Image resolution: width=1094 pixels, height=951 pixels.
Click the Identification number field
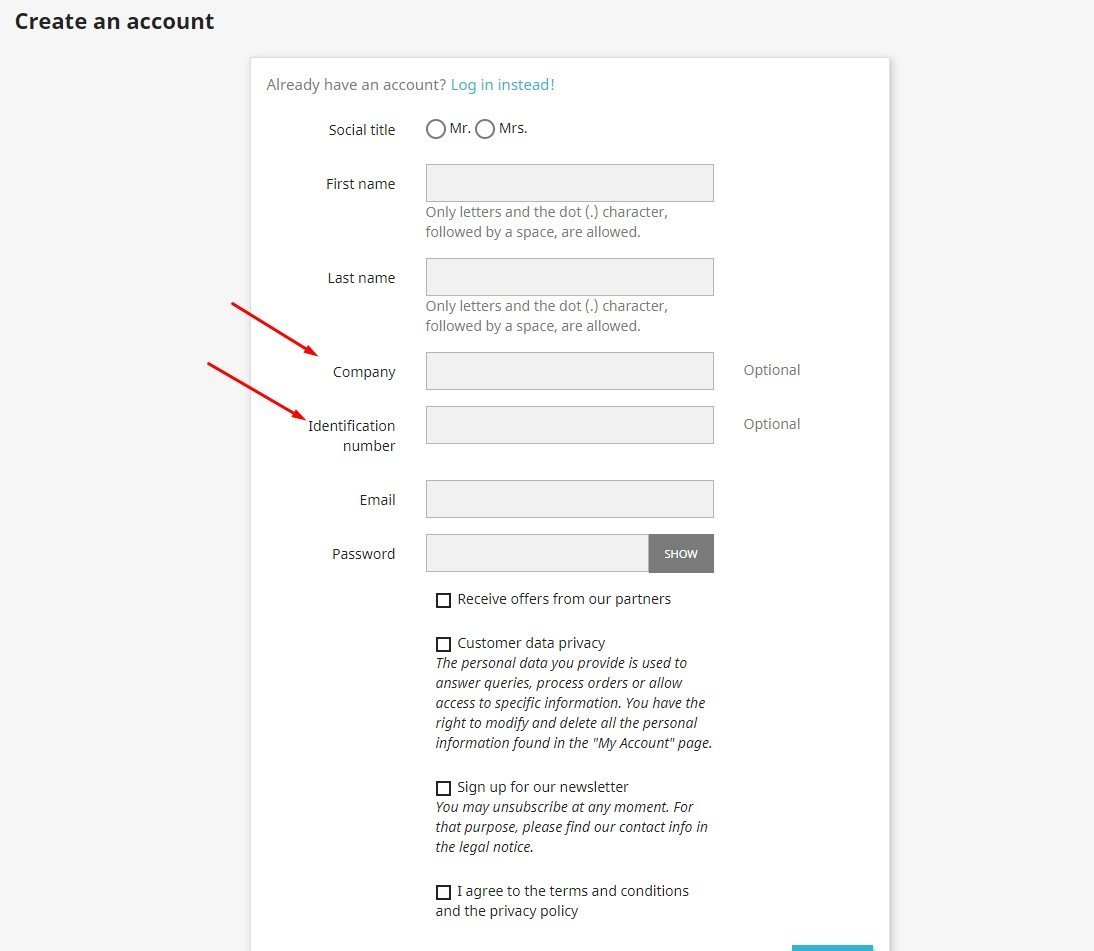[569, 425]
